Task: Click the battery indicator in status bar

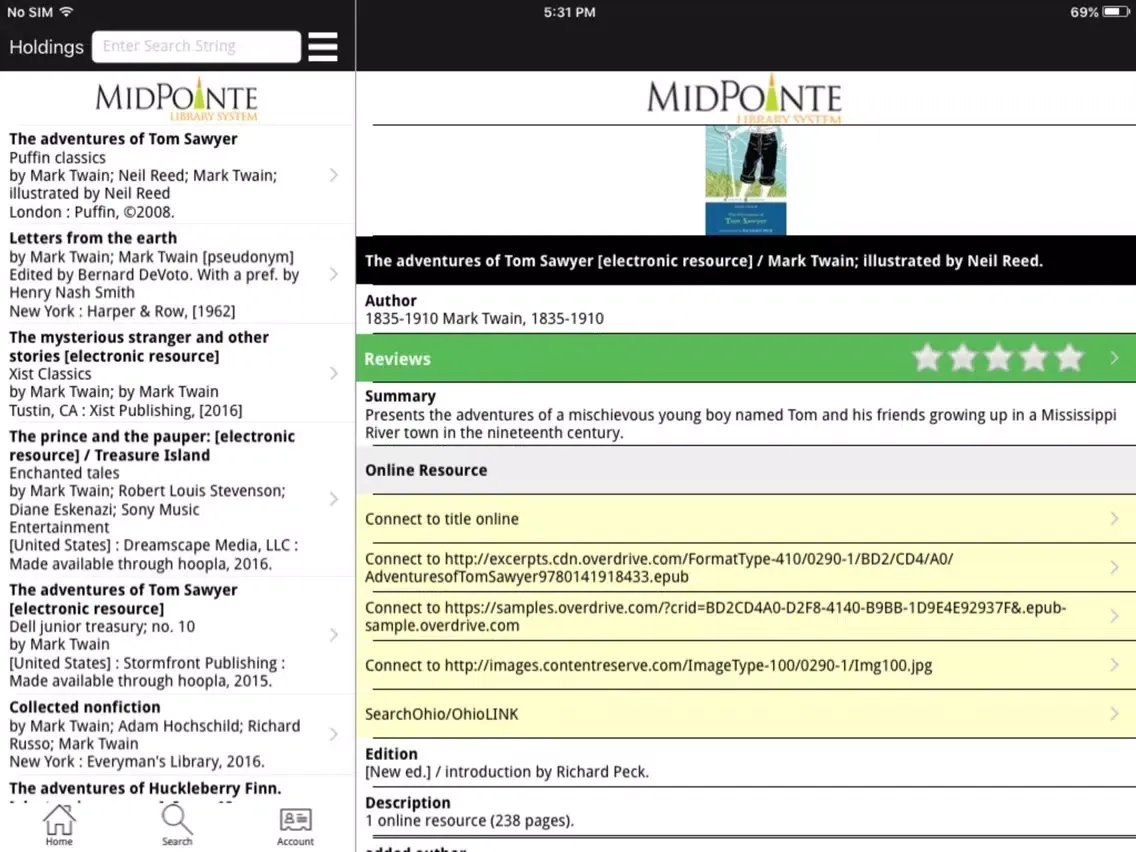Action: tap(1115, 12)
